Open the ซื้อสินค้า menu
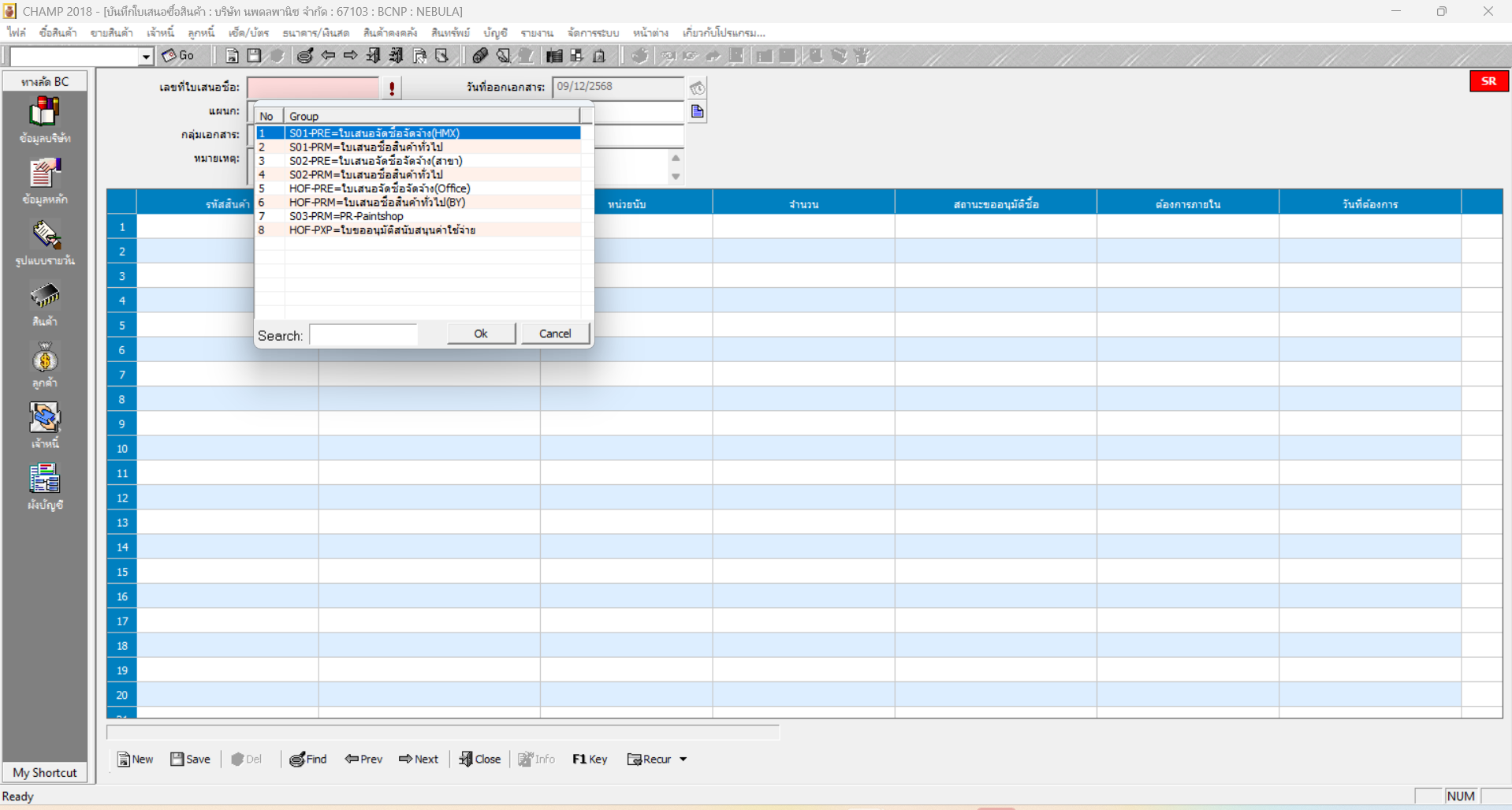Viewport: 1512px width, 810px height. click(x=58, y=33)
